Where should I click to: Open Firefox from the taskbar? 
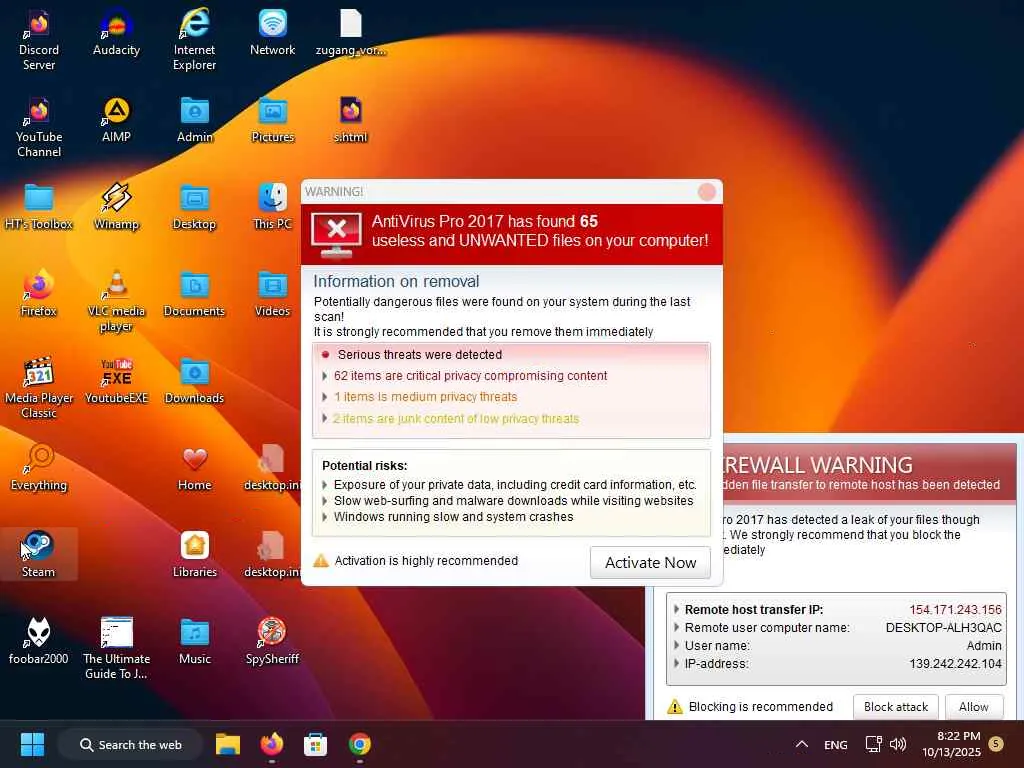pos(272,744)
